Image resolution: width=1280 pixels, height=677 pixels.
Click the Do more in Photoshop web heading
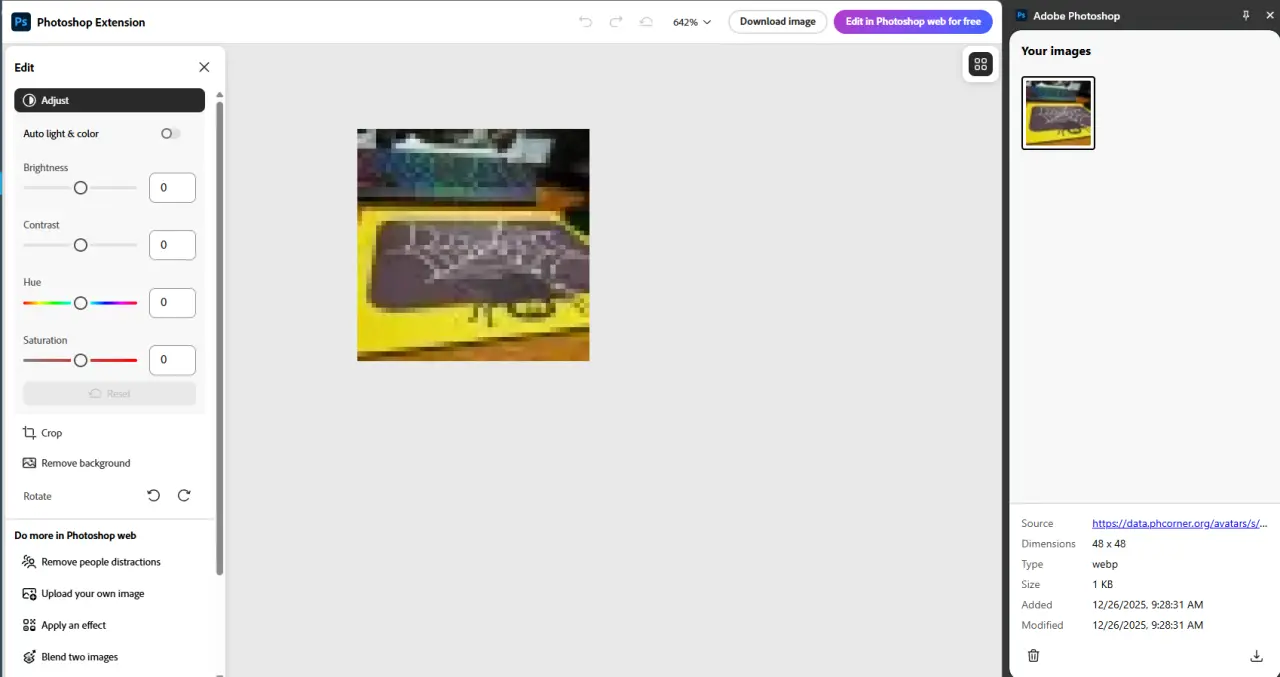click(75, 535)
